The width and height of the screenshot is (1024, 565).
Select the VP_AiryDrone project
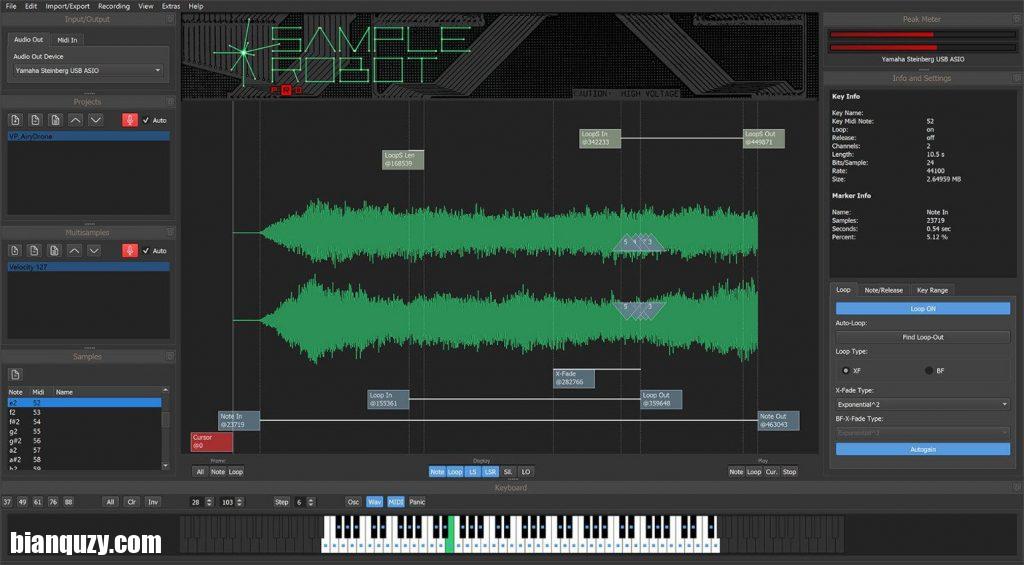(x=88, y=137)
